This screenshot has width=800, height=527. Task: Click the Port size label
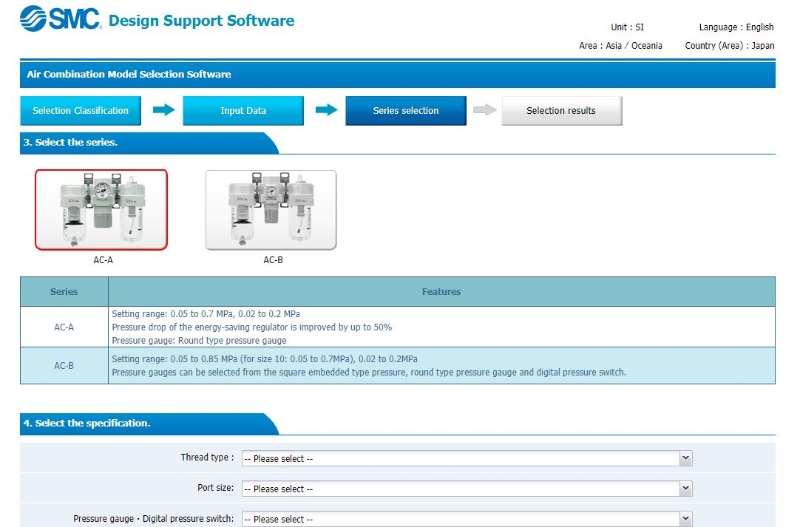(x=215, y=488)
